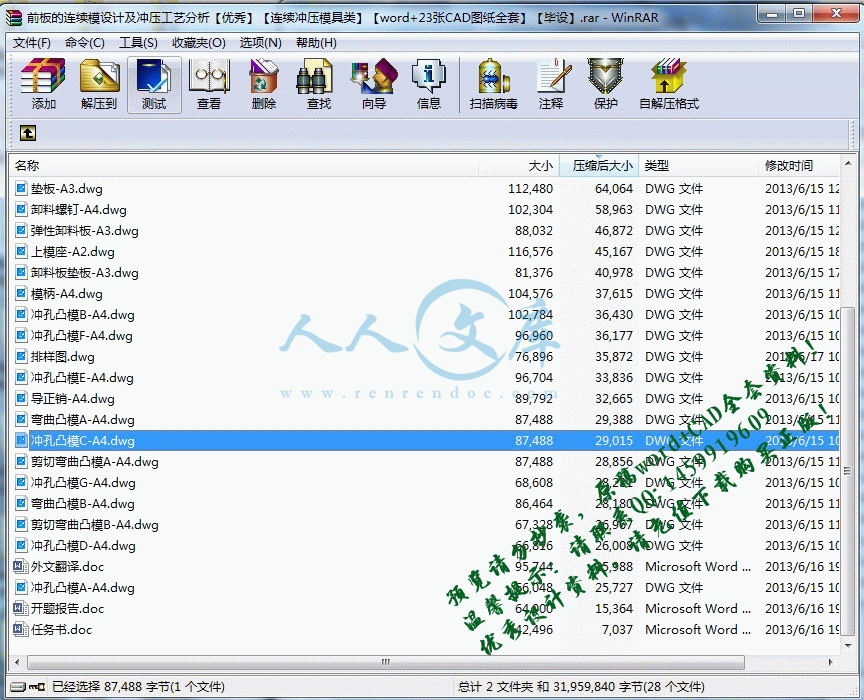Click packed size value 58,963
864x700 pixels.
[614, 209]
